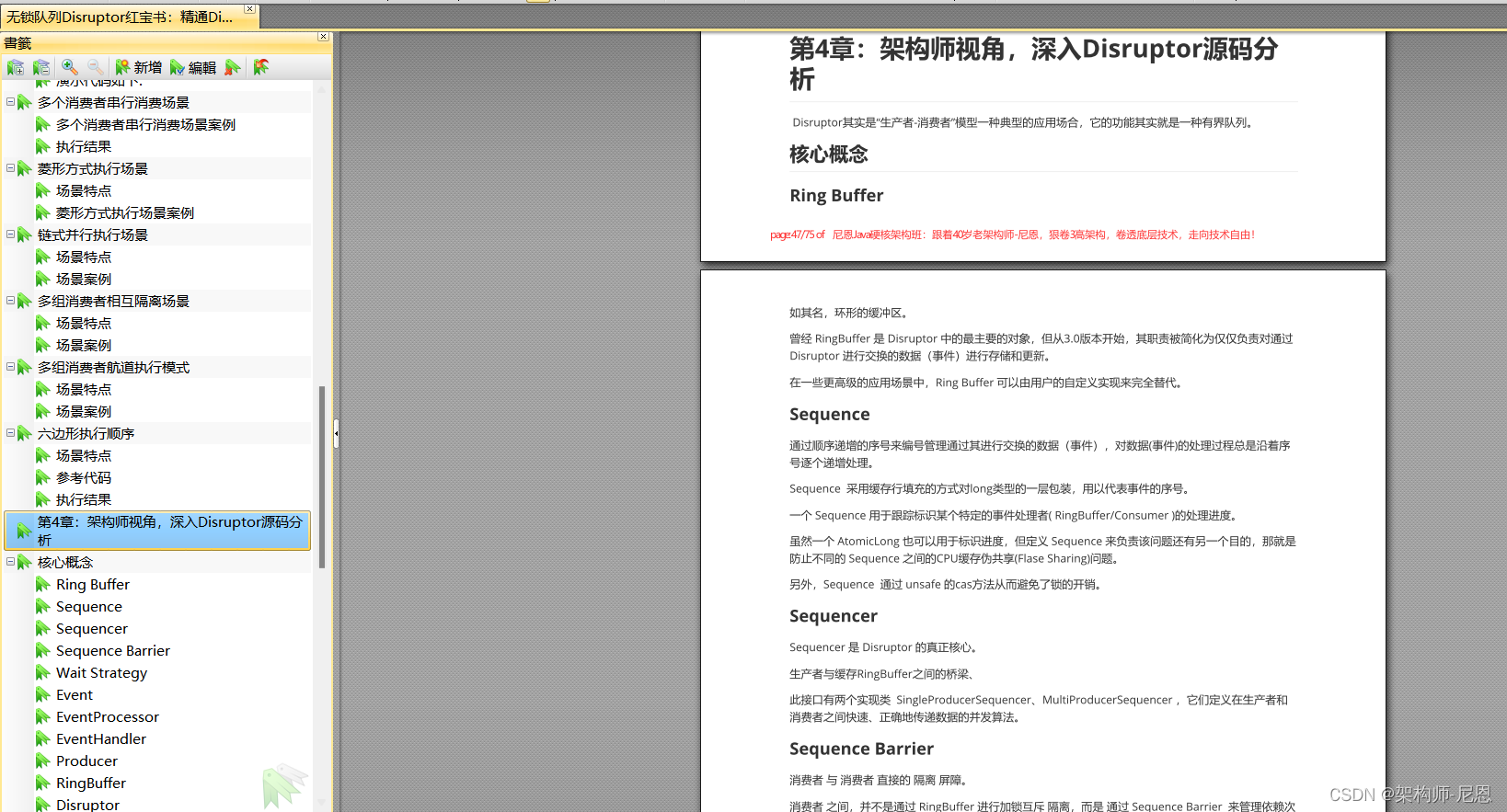Viewport: 1507px width, 812px height.
Task: Click the sidebar collapse handle on the panel divider
Action: tap(336, 433)
